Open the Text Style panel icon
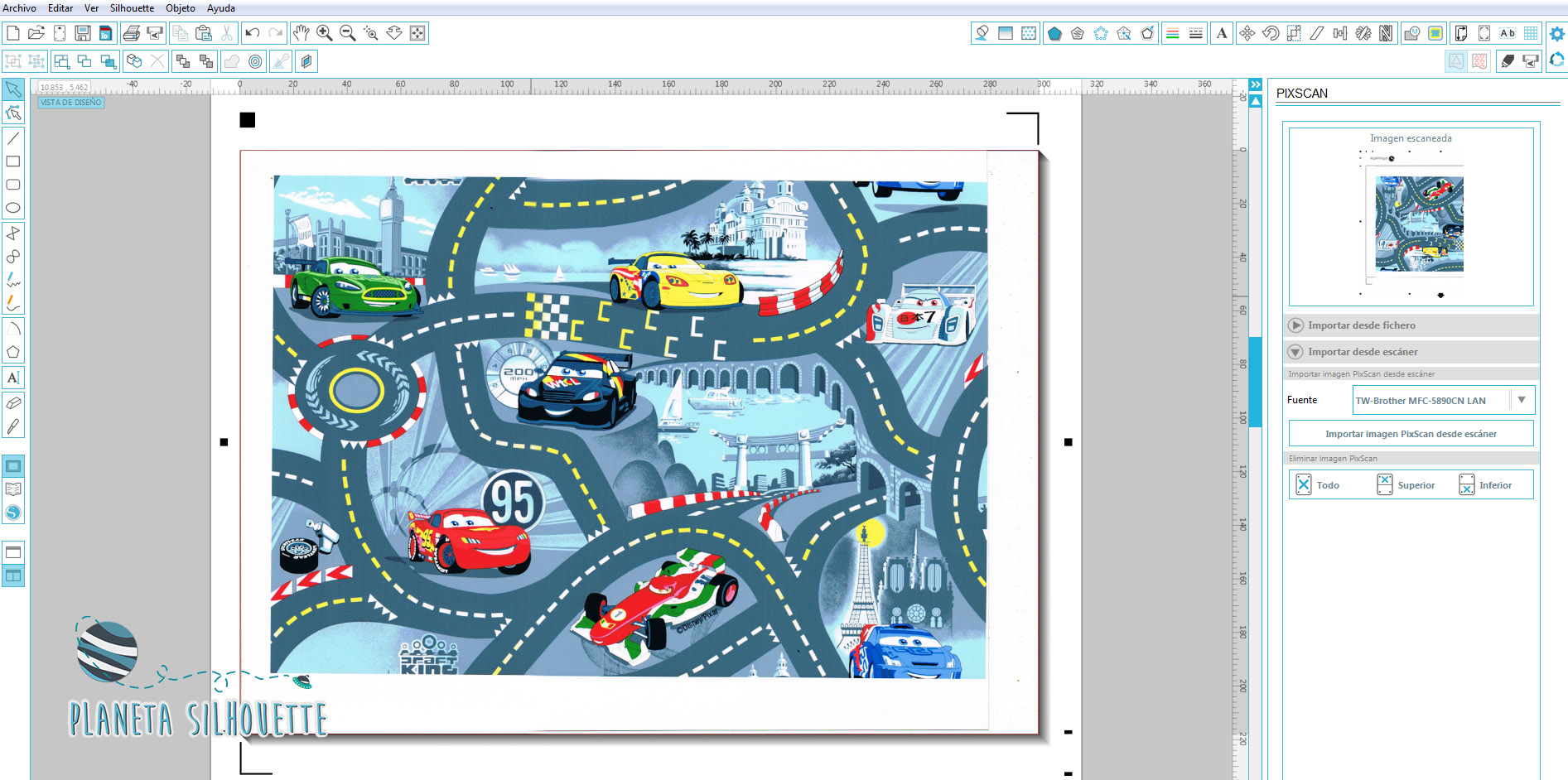 (x=1222, y=33)
